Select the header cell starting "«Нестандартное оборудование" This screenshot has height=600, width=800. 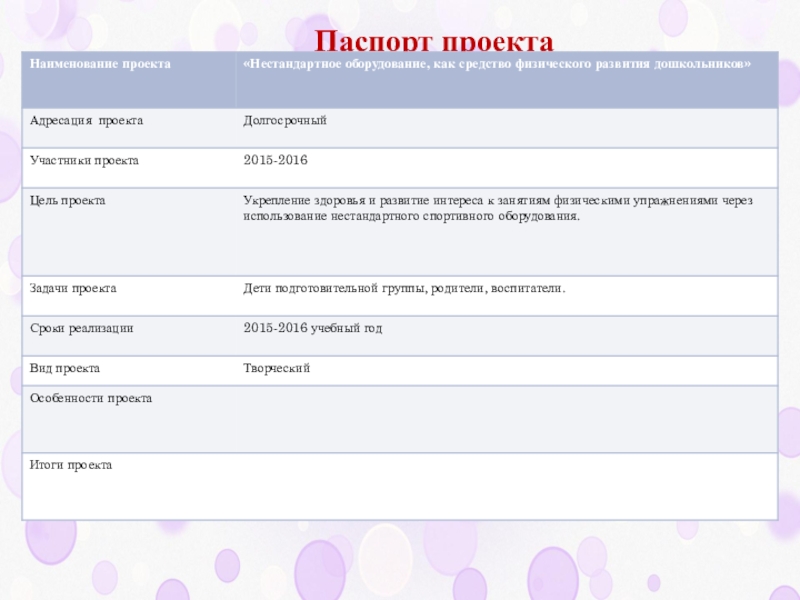coord(507,80)
